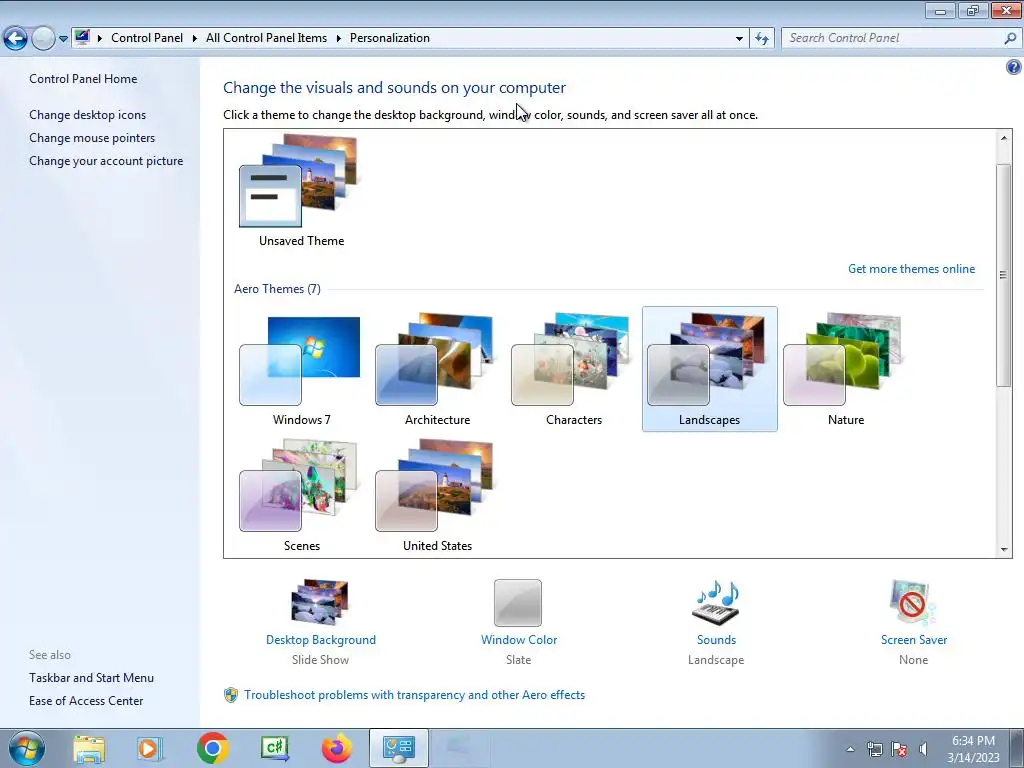Image resolution: width=1024 pixels, height=768 pixels.
Task: Open Google Chrome from taskbar
Action: (212, 748)
